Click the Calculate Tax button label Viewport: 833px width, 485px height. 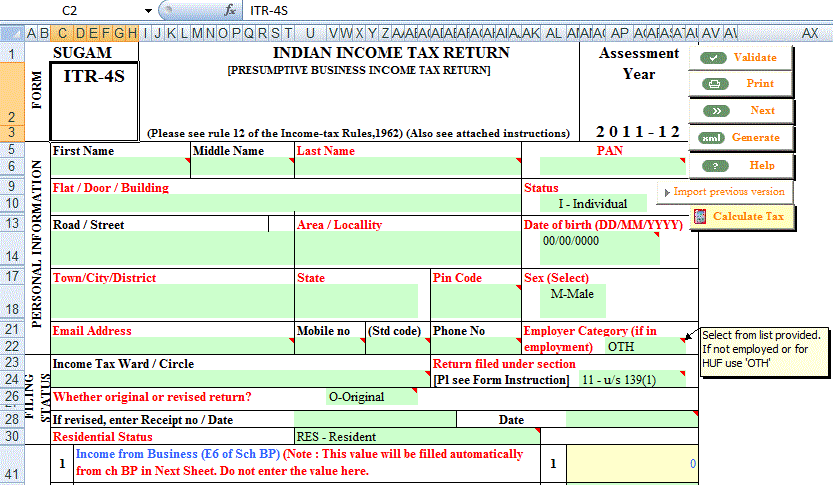[748, 216]
